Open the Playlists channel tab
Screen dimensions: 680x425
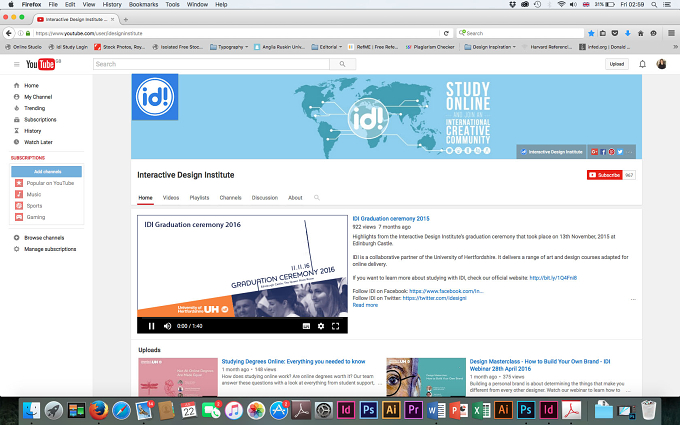click(x=199, y=198)
